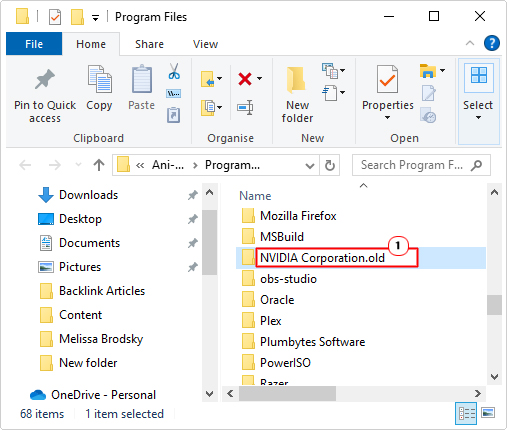The image size is (507, 430).
Task: Select the obs-studio folder
Action: coord(279,279)
